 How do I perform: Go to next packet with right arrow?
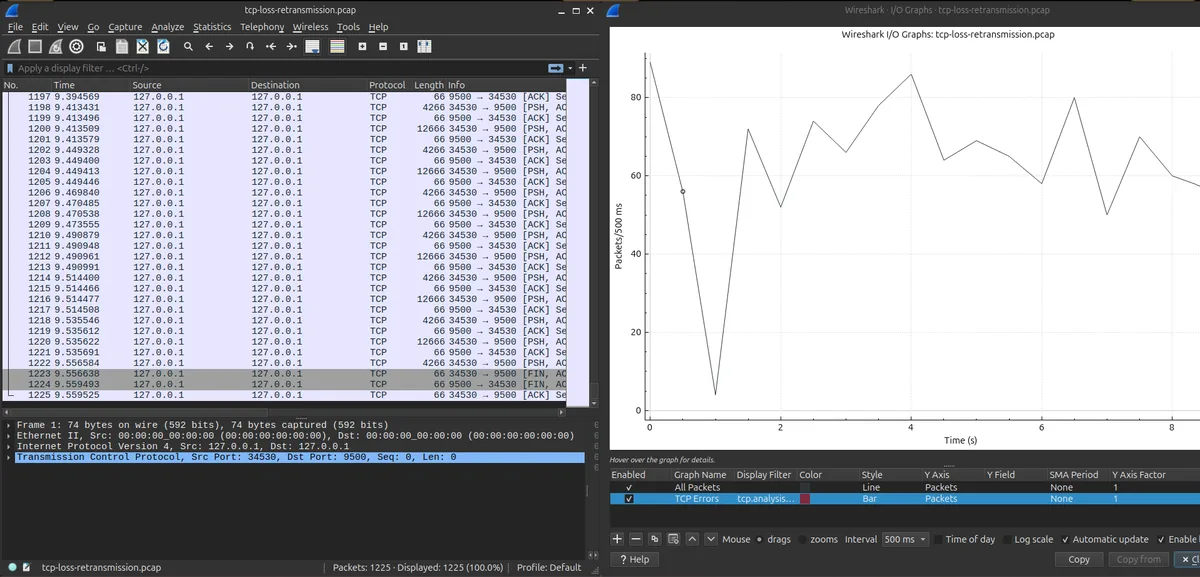coord(229,47)
